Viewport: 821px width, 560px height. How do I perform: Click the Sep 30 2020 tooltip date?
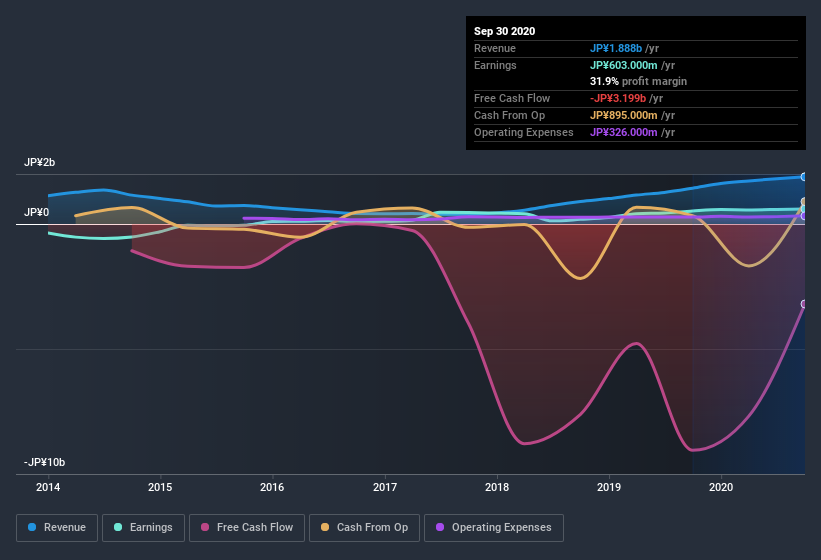tap(505, 31)
